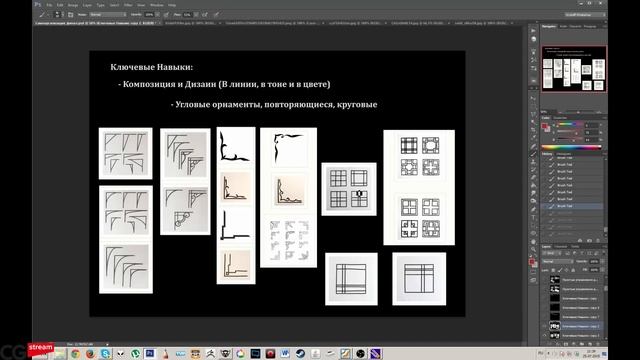The width and height of the screenshot is (640, 360).
Task: Click the Navigator zoom slider
Action: (x=578, y=112)
